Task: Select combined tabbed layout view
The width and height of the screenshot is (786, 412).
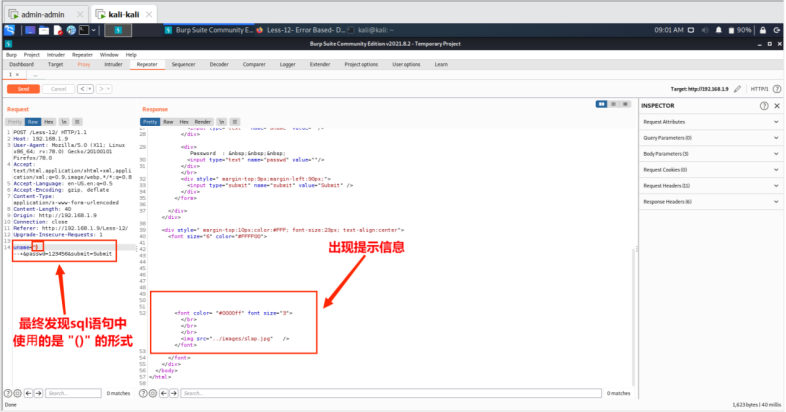Action: (625, 104)
